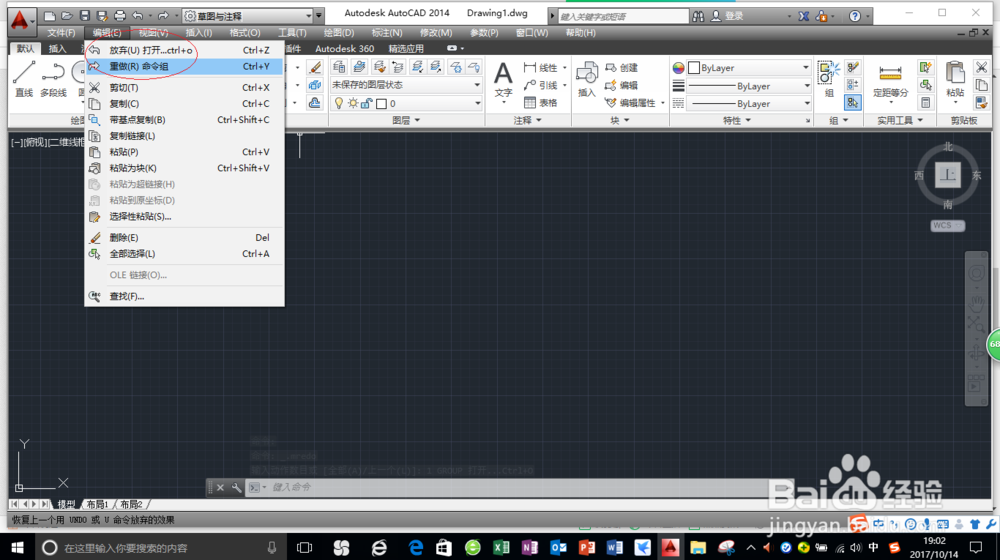1000x560 pixels.
Task: Choose 带基点复制(B) menu entry
Action: coord(184,120)
